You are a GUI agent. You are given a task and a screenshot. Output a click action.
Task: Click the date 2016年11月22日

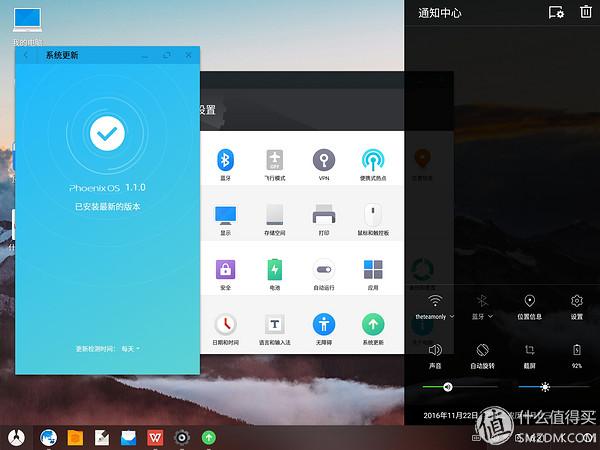(x=450, y=416)
